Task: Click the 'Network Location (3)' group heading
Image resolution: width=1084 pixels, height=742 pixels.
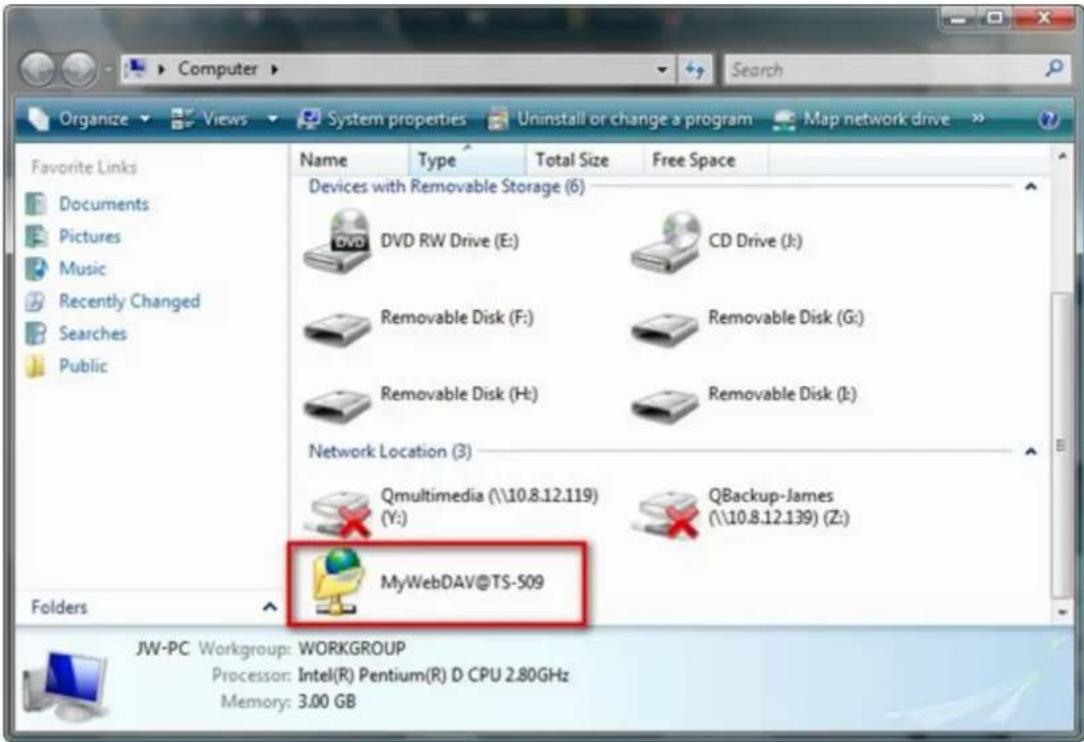Action: point(390,452)
